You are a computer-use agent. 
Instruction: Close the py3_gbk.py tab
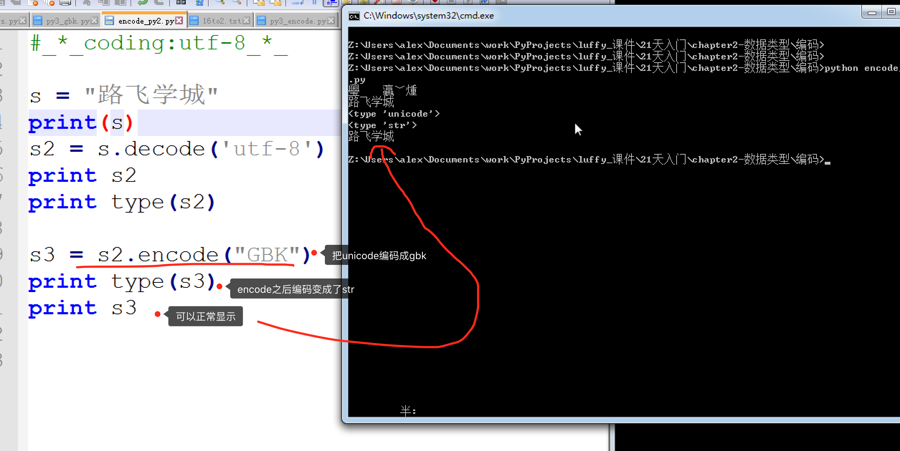pyautogui.click(x=96, y=20)
